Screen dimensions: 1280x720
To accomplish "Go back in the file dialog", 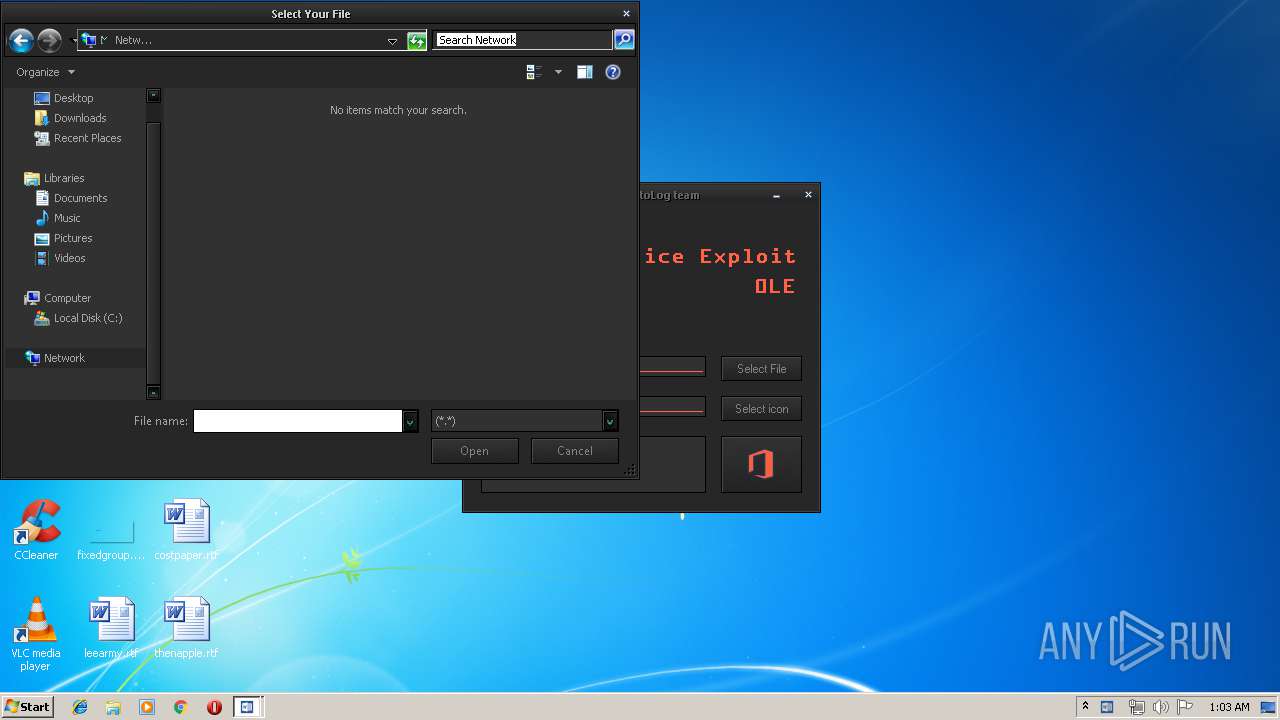I will 21,41.
